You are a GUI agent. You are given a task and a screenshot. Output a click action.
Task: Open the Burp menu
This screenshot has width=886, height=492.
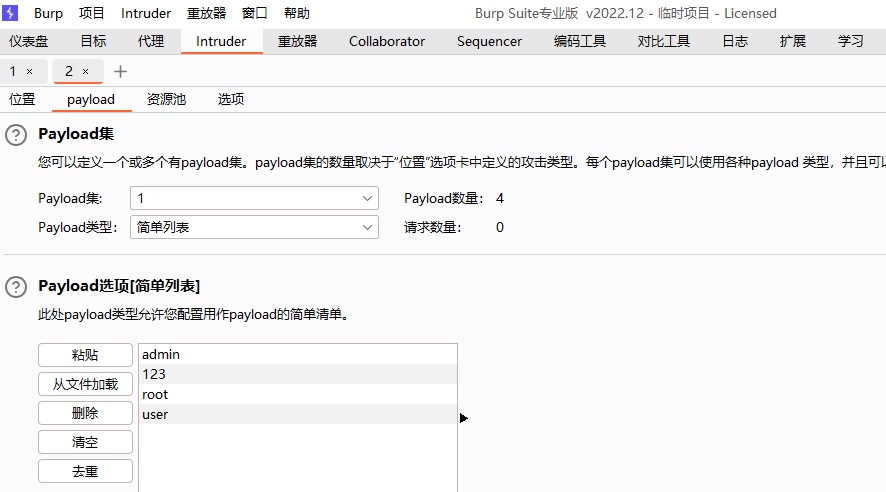click(48, 13)
